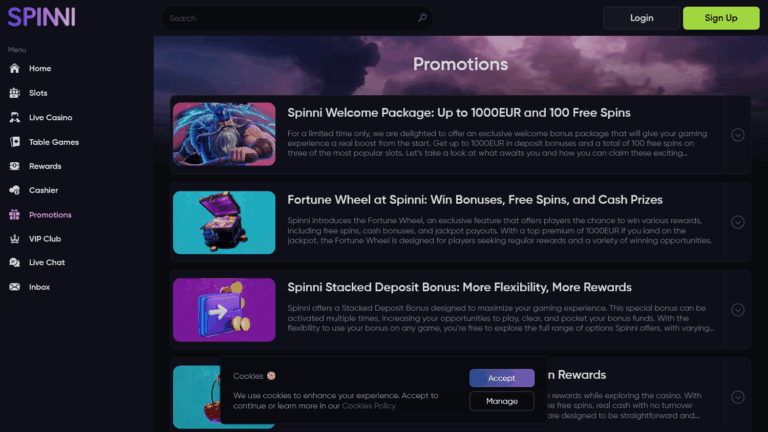Click the Inbox envelope icon
Image resolution: width=768 pixels, height=432 pixels.
click(15, 287)
